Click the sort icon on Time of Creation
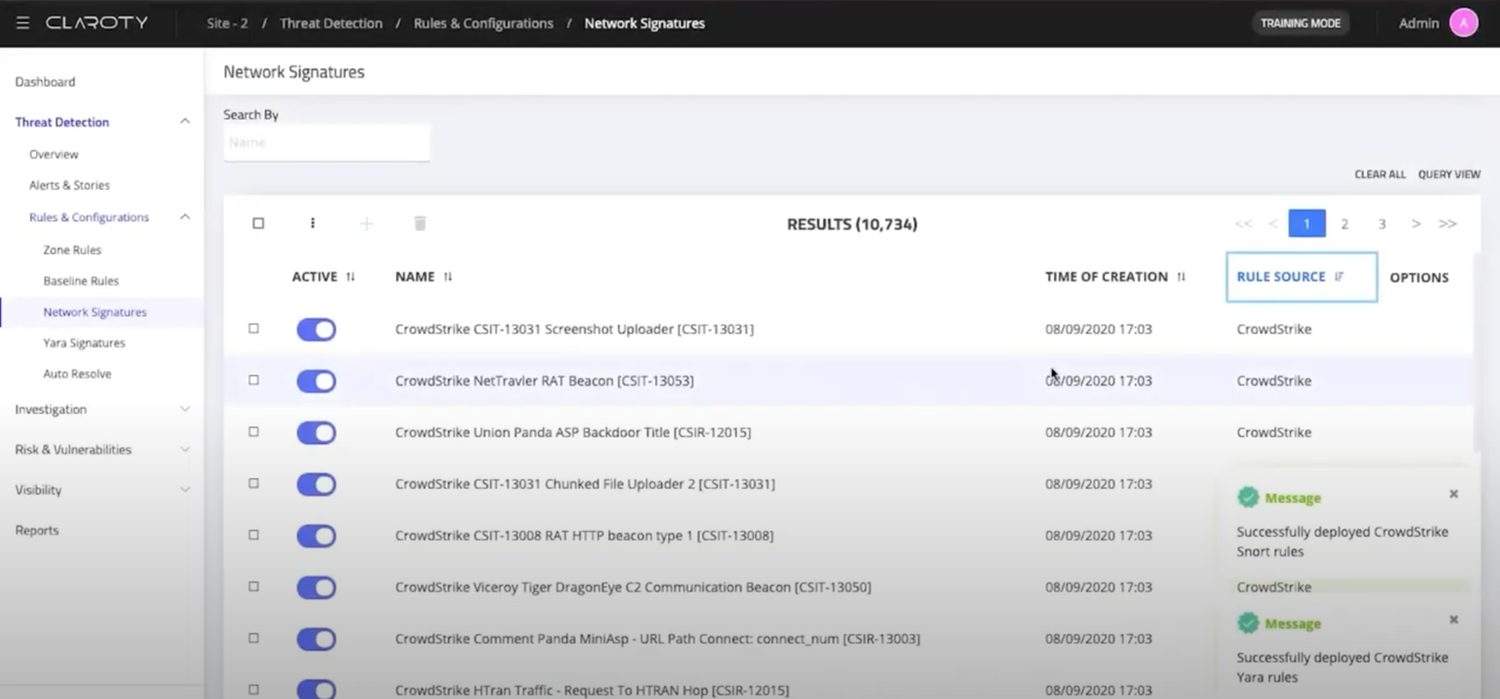This screenshot has height=699, width=1500. click(1181, 277)
